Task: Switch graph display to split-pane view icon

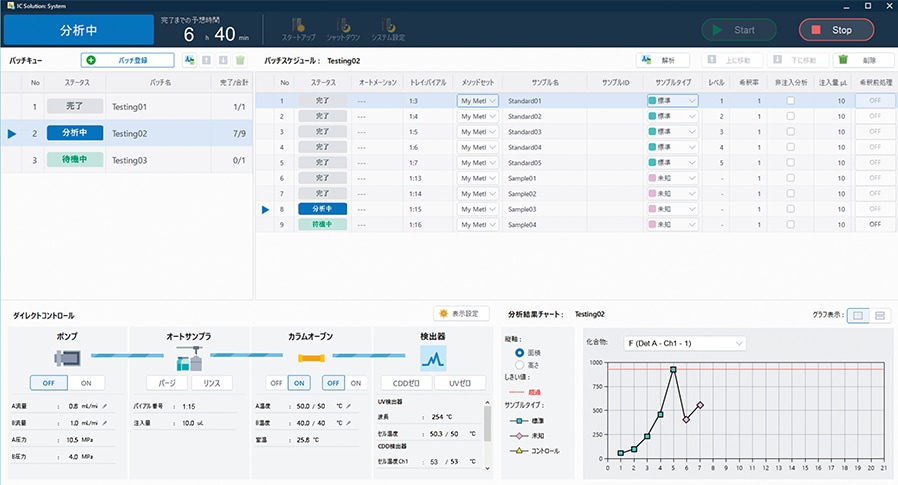Action: click(880, 315)
